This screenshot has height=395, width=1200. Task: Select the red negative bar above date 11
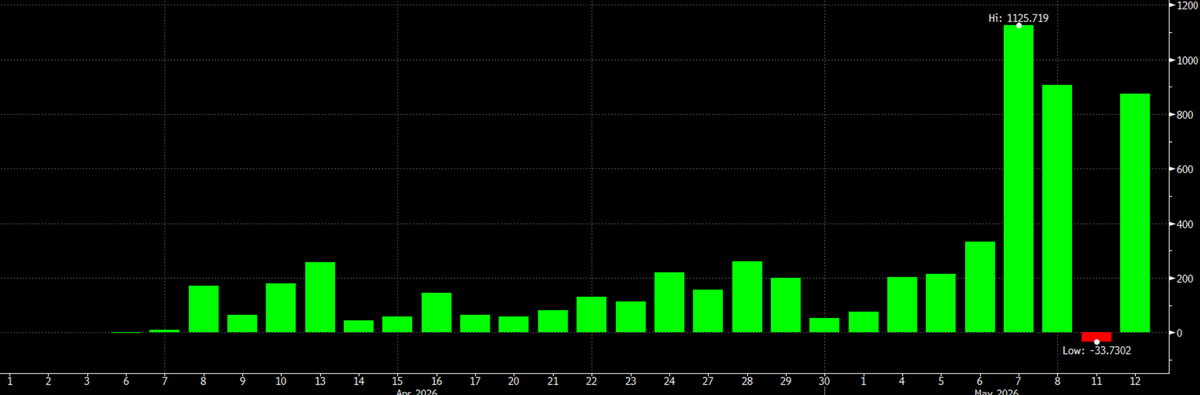click(x=1096, y=337)
